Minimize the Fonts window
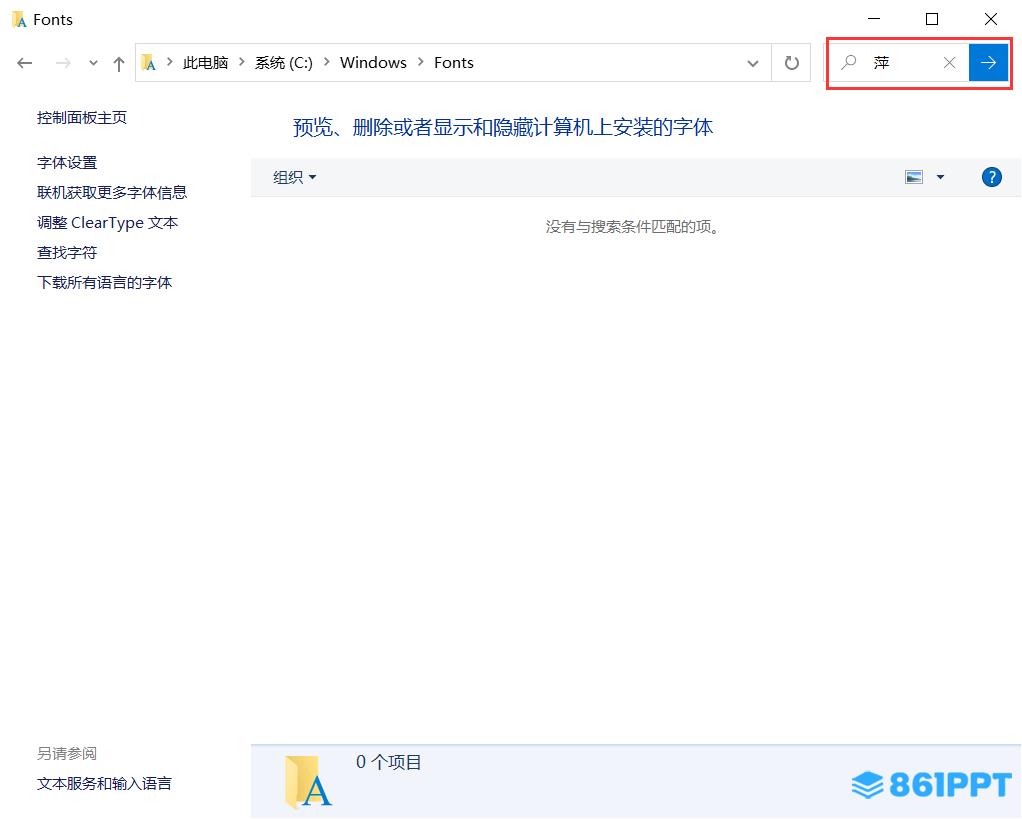1022x819 pixels. pyautogui.click(x=874, y=19)
